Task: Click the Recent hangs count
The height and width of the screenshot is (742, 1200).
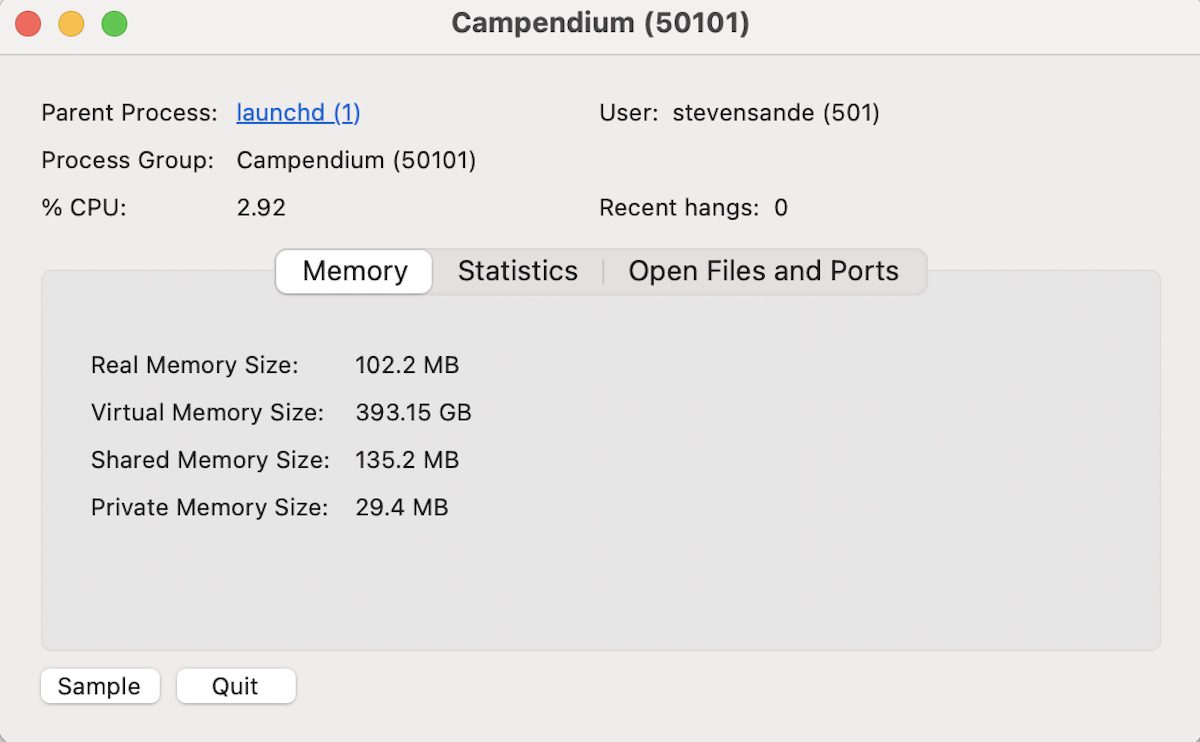Action: pos(781,208)
